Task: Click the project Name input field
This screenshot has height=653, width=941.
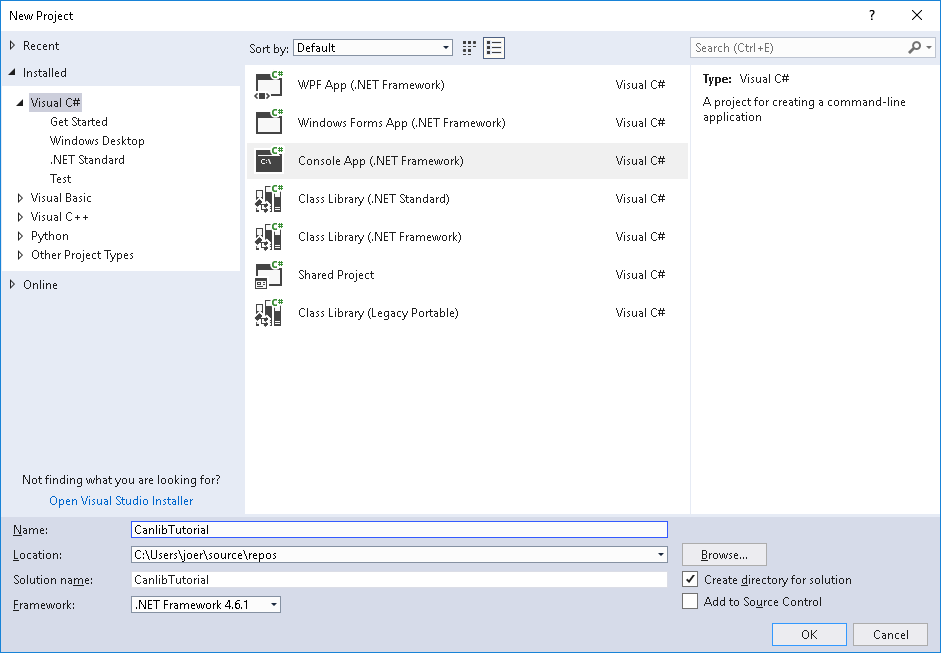Action: coord(399,529)
